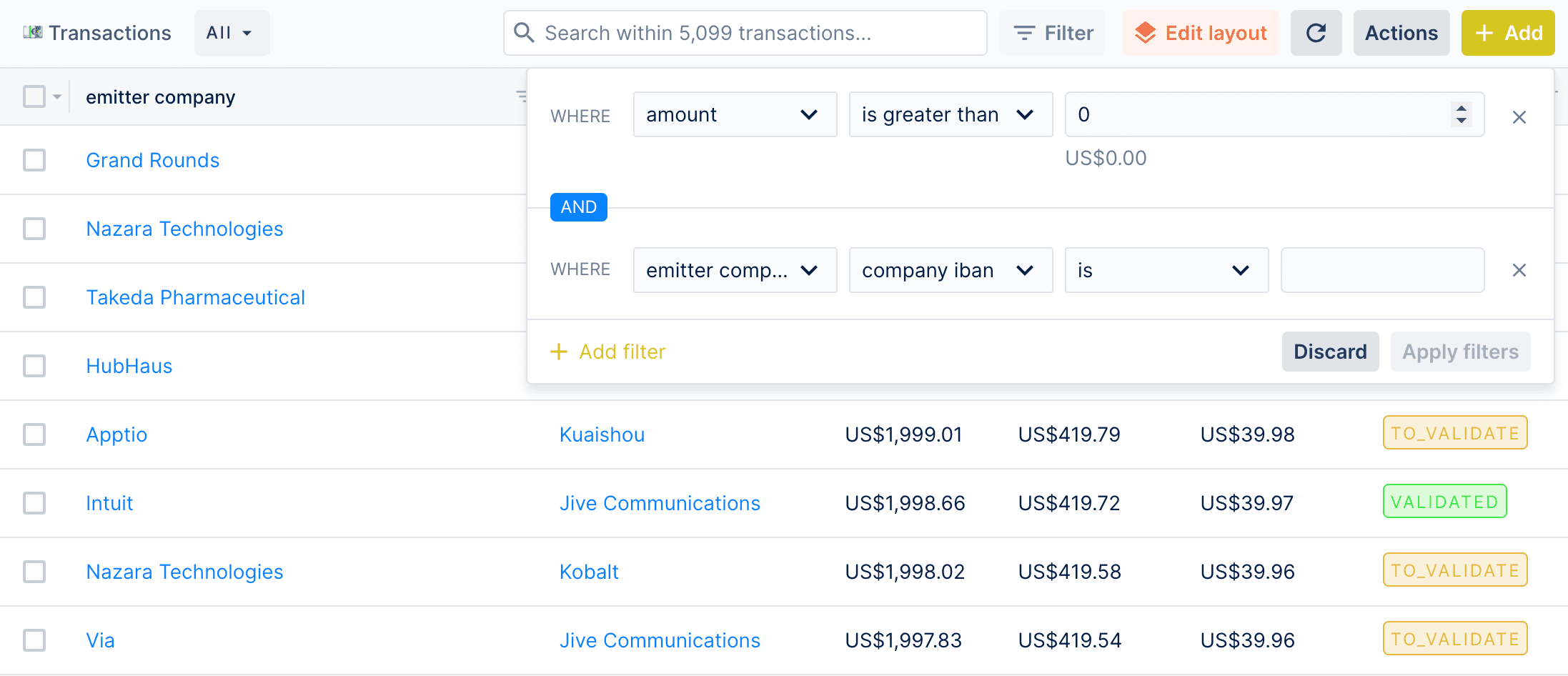1568x676 pixels.
Task: Focus the transaction search field
Action: pyautogui.click(x=745, y=33)
